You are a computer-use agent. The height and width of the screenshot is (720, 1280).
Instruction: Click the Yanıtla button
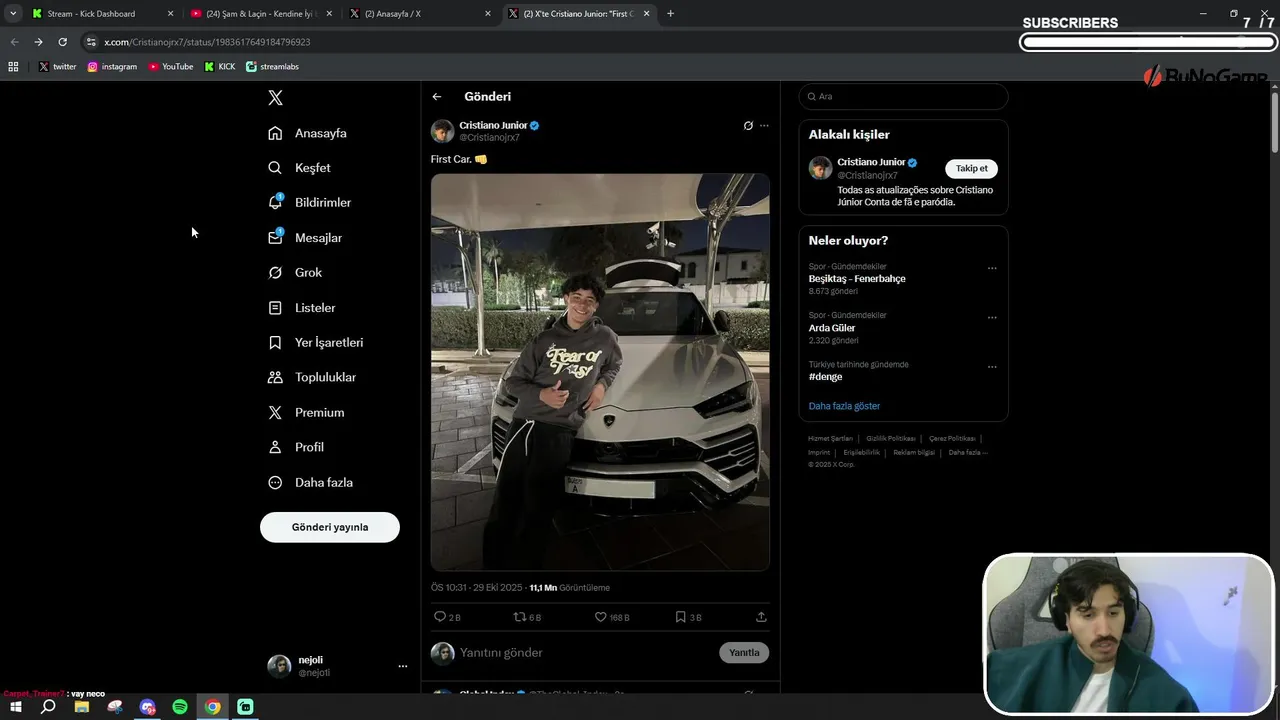coord(744,653)
